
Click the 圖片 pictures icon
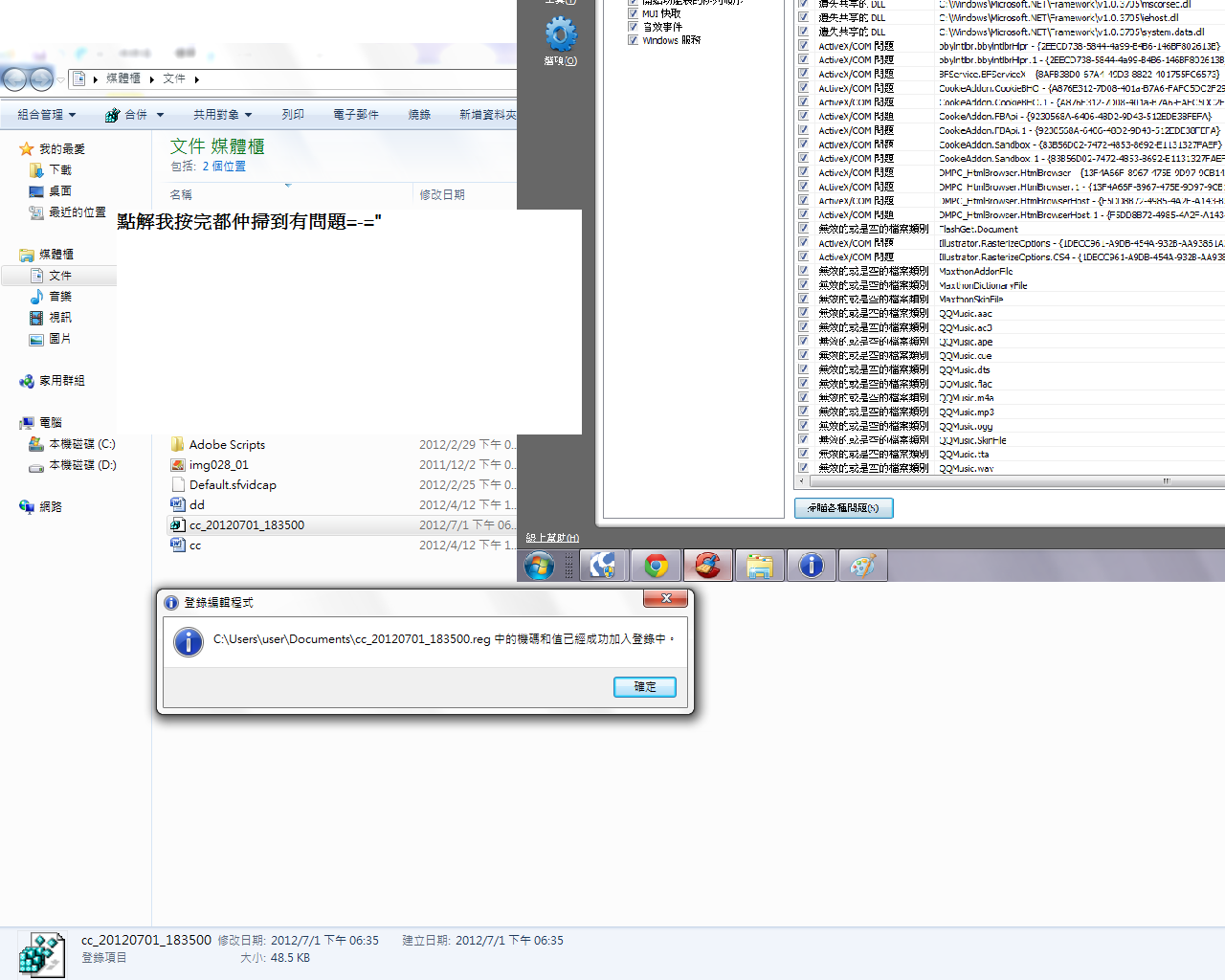click(x=36, y=339)
